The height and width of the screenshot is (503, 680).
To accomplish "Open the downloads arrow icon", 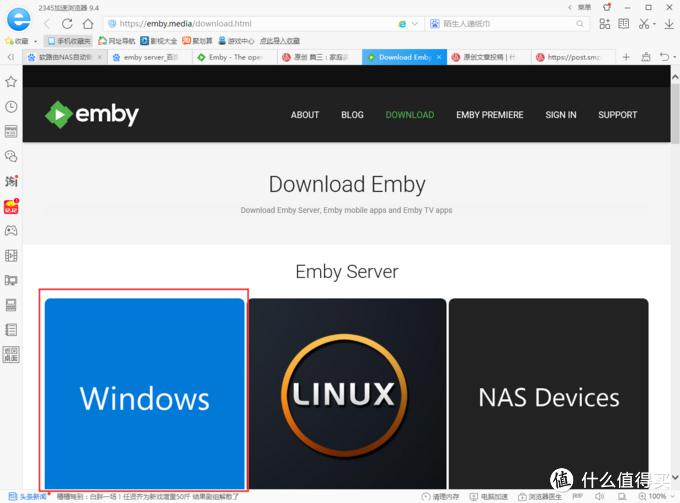I will tap(669, 24).
